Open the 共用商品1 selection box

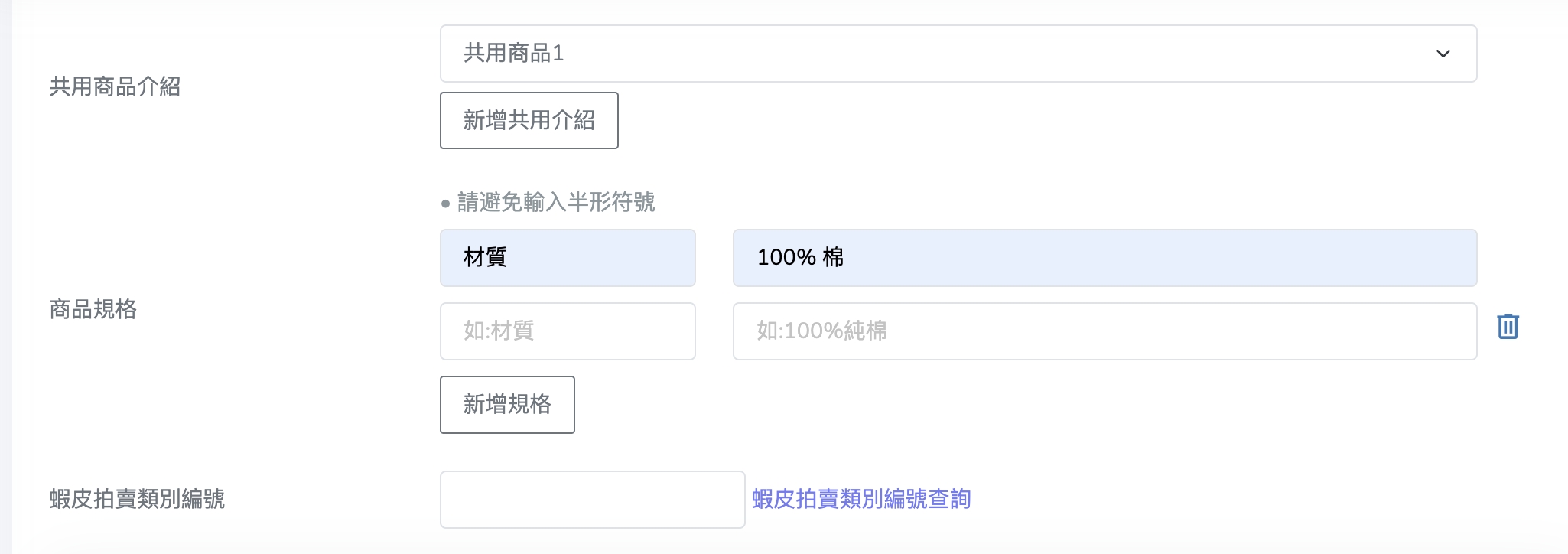pyautogui.click(x=918, y=54)
